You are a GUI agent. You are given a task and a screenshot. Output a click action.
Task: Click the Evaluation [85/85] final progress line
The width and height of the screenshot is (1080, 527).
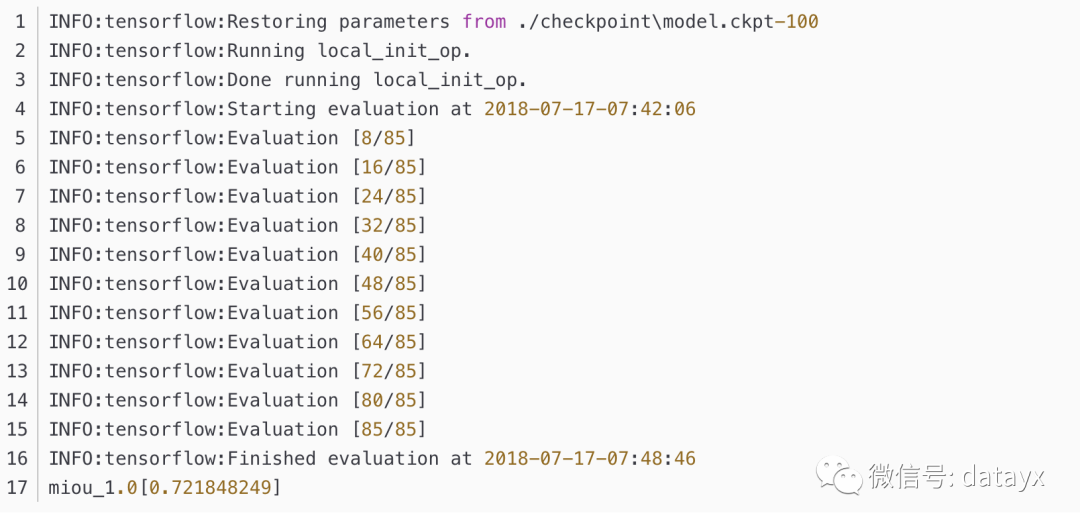coord(237,429)
